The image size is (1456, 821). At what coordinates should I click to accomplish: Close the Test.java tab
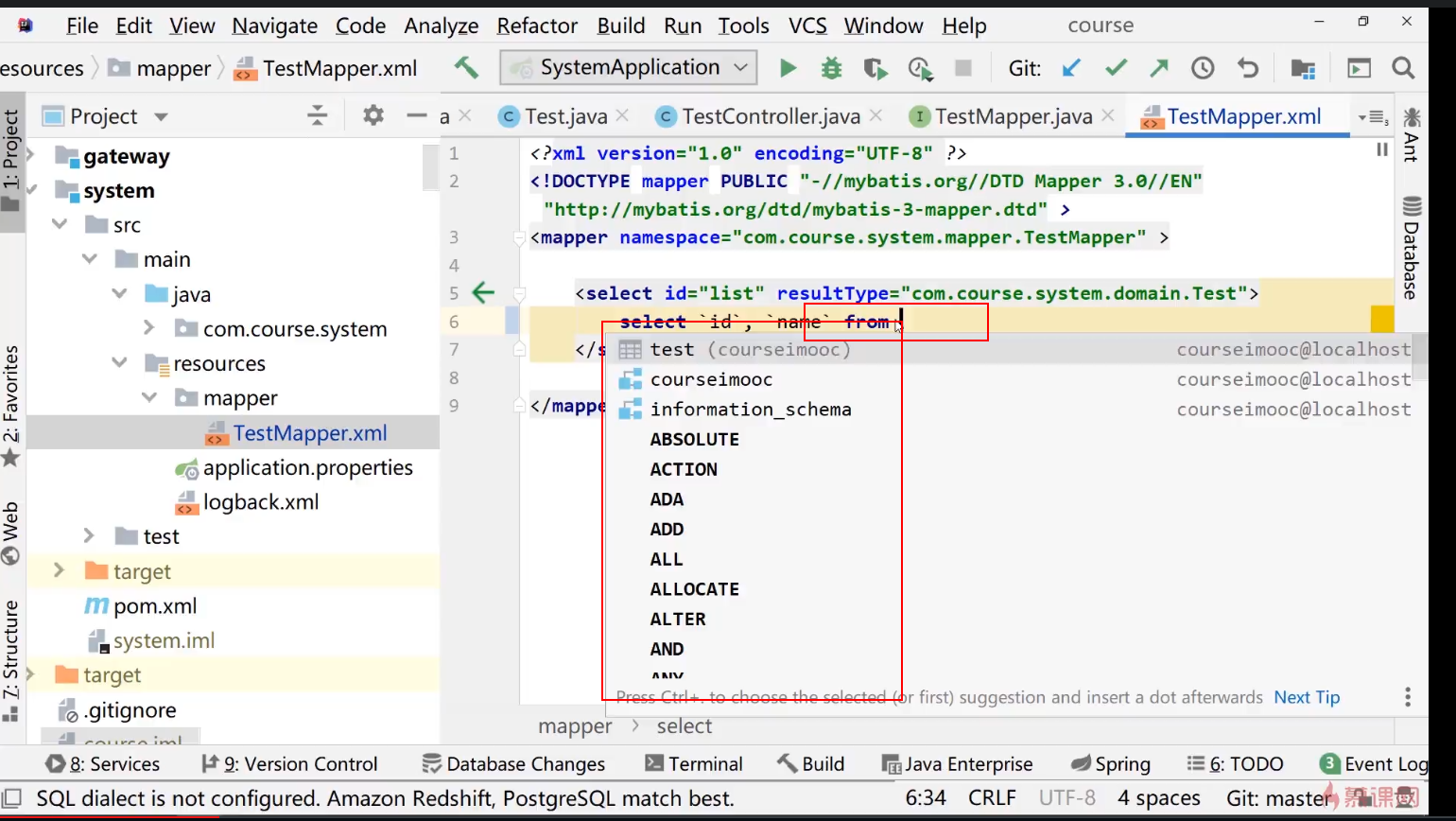pyautogui.click(x=623, y=115)
